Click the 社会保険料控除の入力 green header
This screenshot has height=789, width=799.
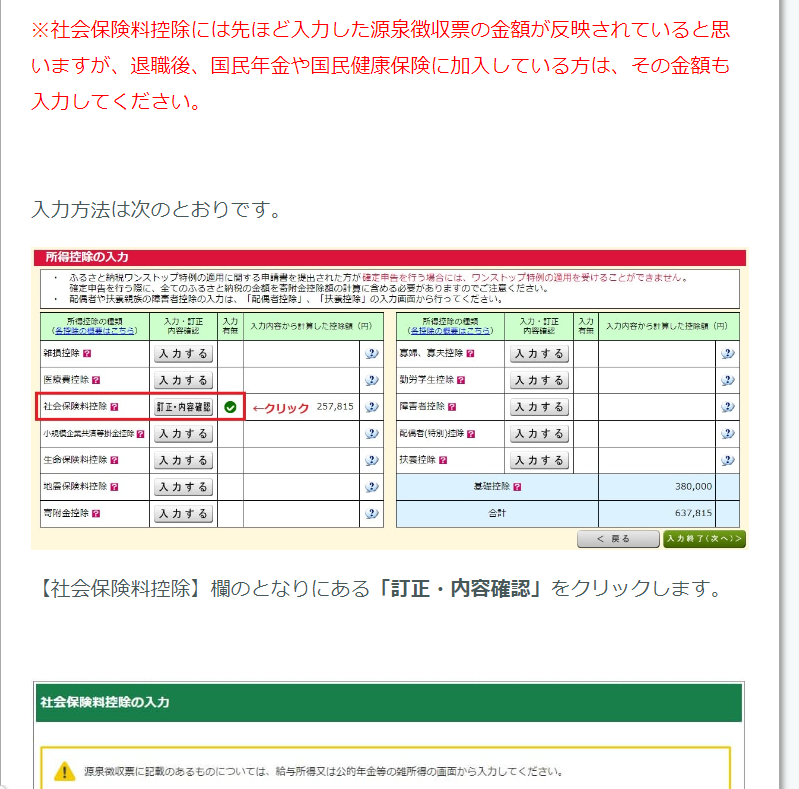point(389,702)
